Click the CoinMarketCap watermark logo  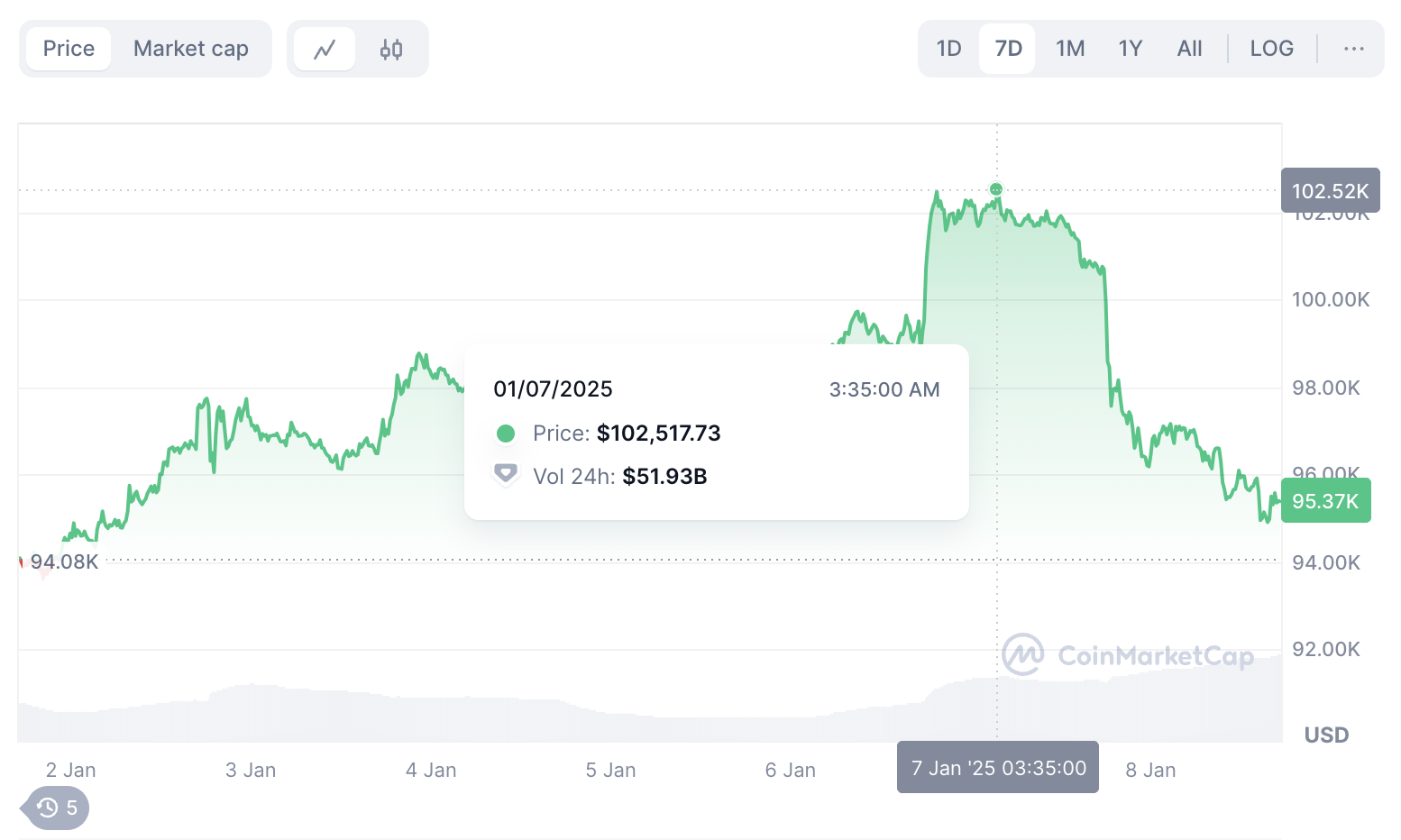point(1128,655)
